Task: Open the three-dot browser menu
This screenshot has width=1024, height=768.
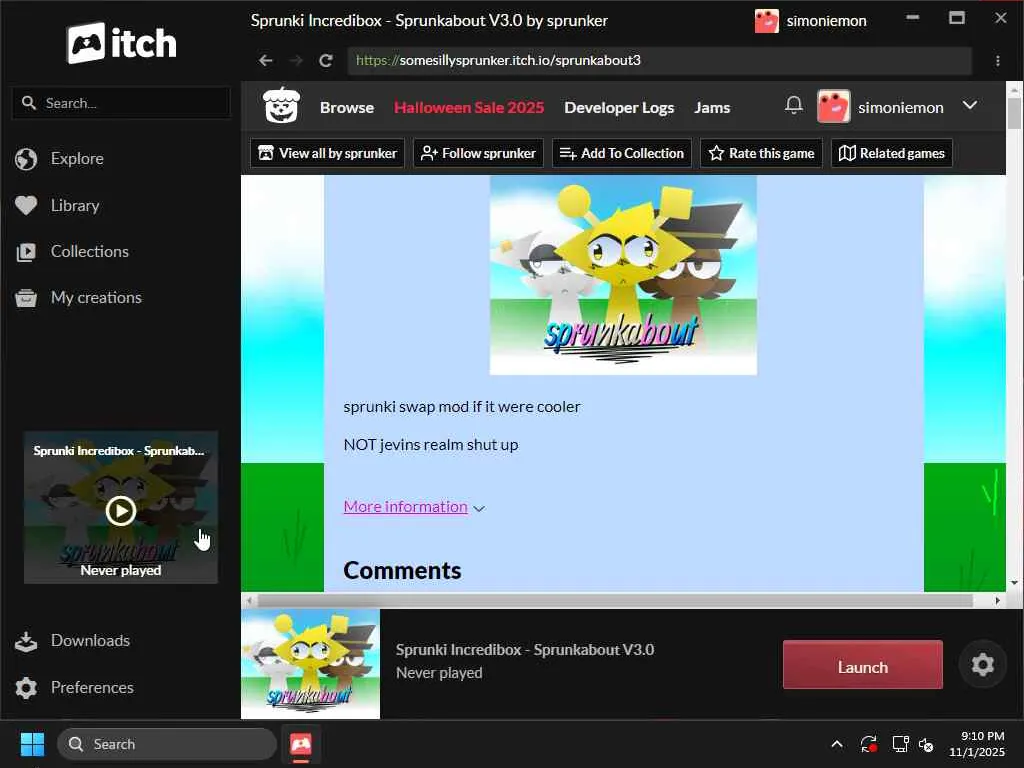Action: (x=998, y=61)
